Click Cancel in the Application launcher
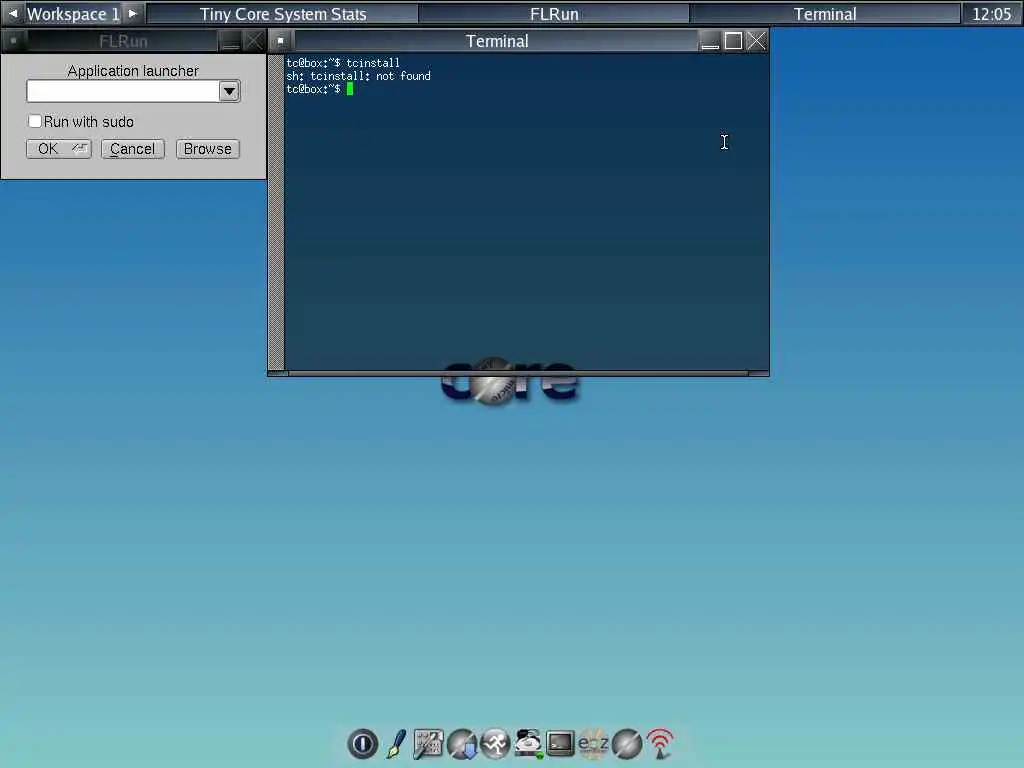 click(x=133, y=149)
